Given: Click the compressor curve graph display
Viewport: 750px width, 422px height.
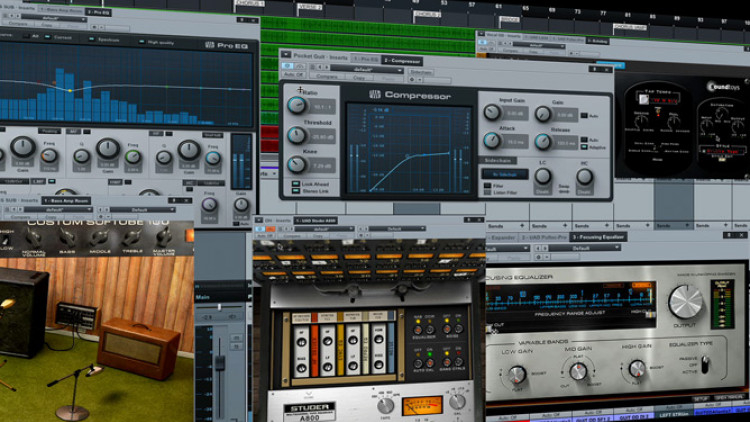Looking at the screenshot, I should pos(409,148).
